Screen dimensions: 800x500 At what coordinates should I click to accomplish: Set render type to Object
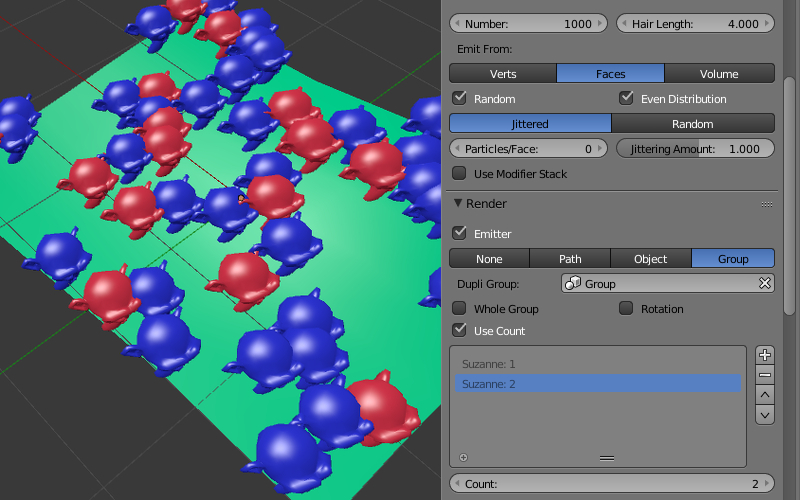(650, 258)
